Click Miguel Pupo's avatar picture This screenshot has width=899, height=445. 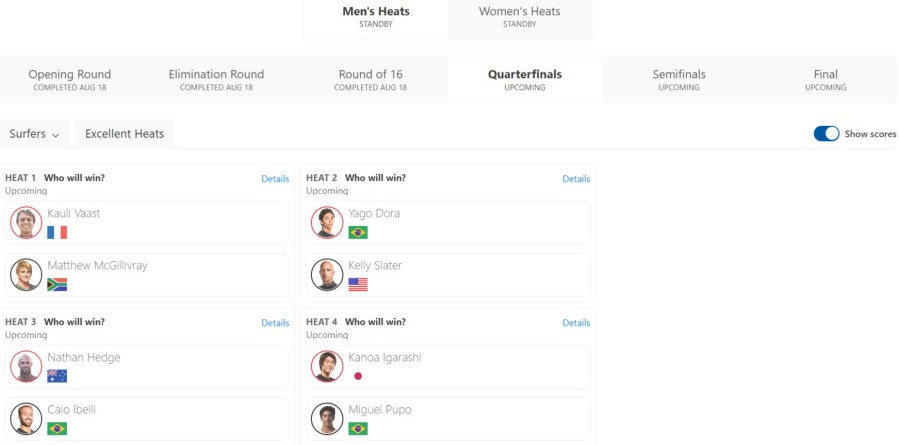click(x=327, y=419)
